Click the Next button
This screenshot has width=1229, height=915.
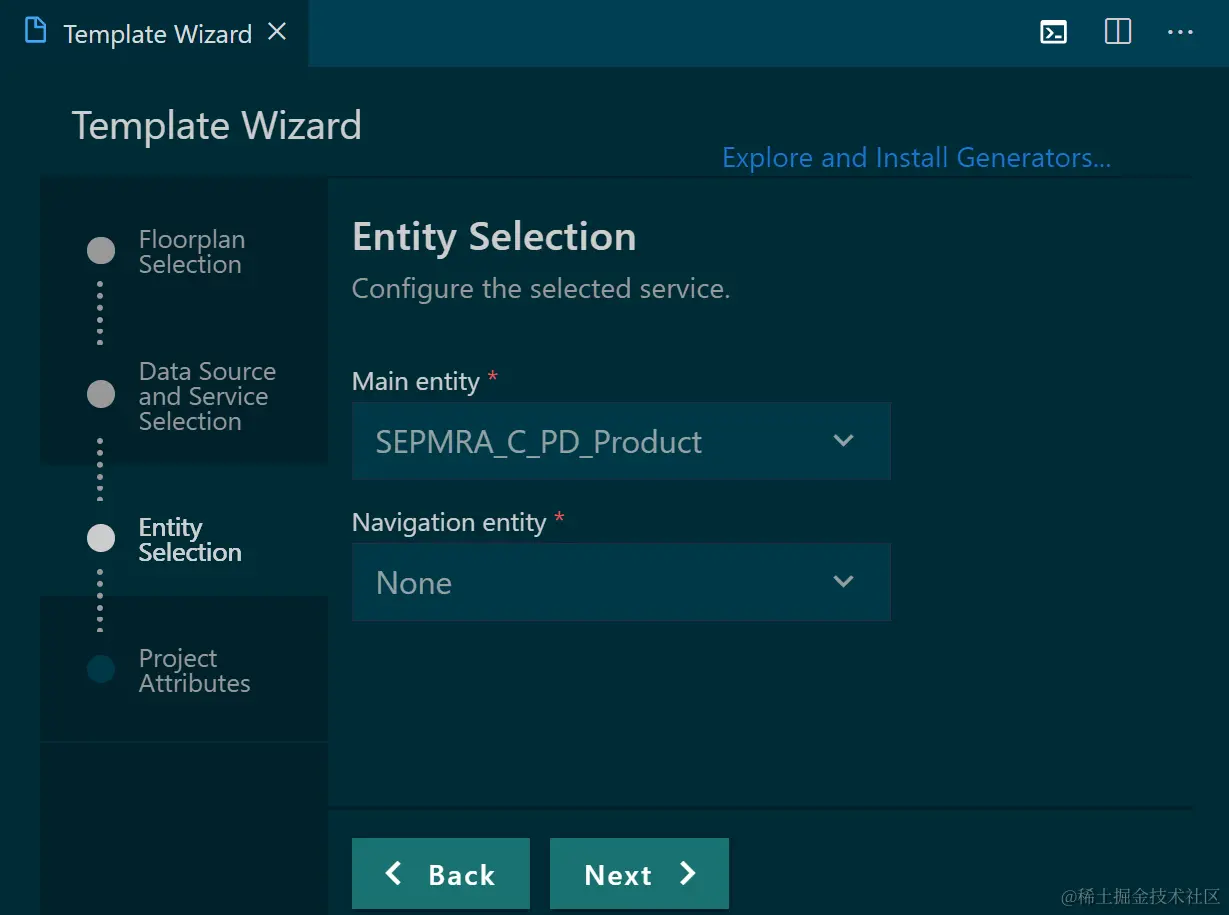point(639,874)
